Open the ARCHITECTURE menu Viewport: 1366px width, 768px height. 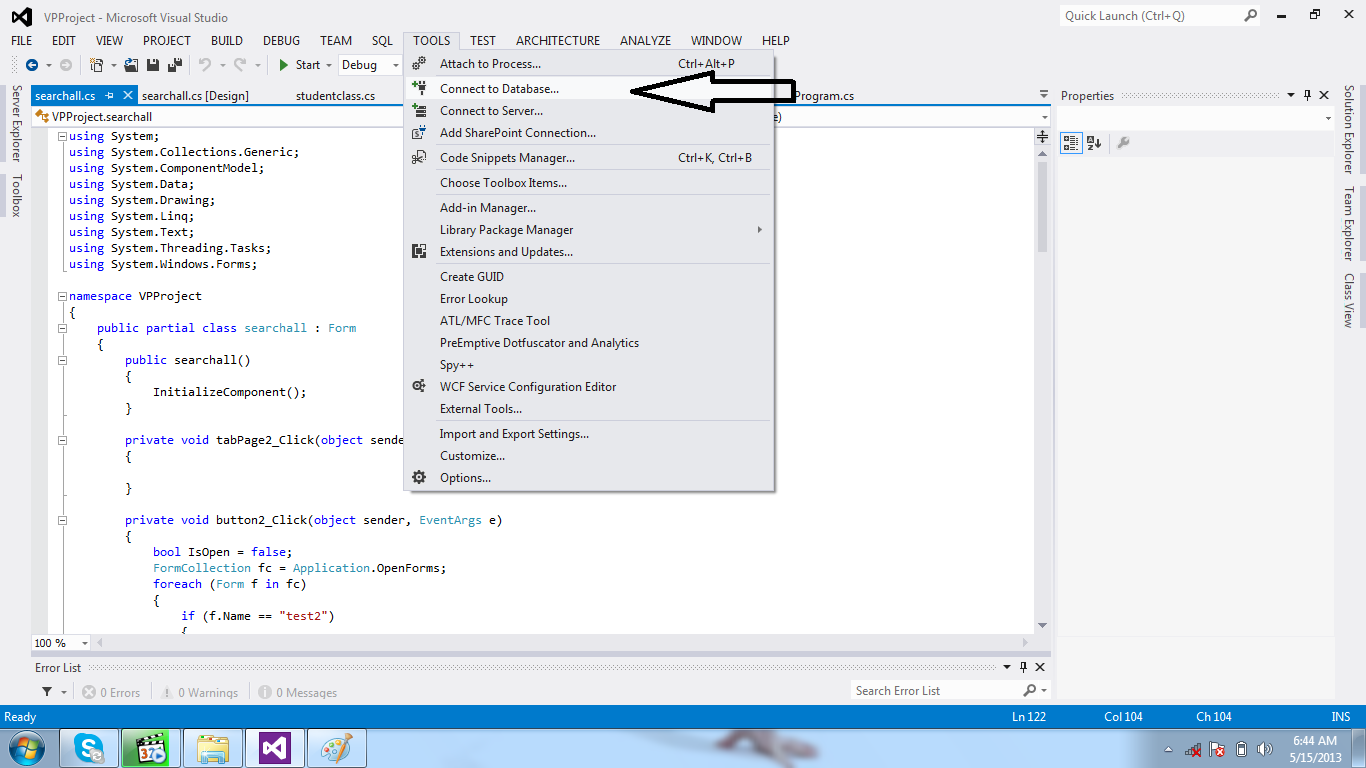pyautogui.click(x=557, y=40)
